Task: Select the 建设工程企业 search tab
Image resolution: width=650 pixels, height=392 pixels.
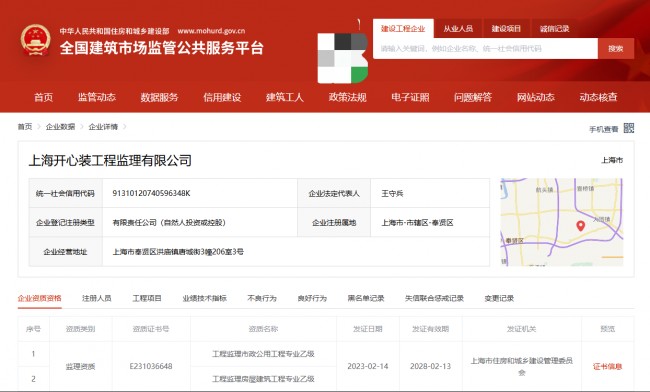Action: 403,29
